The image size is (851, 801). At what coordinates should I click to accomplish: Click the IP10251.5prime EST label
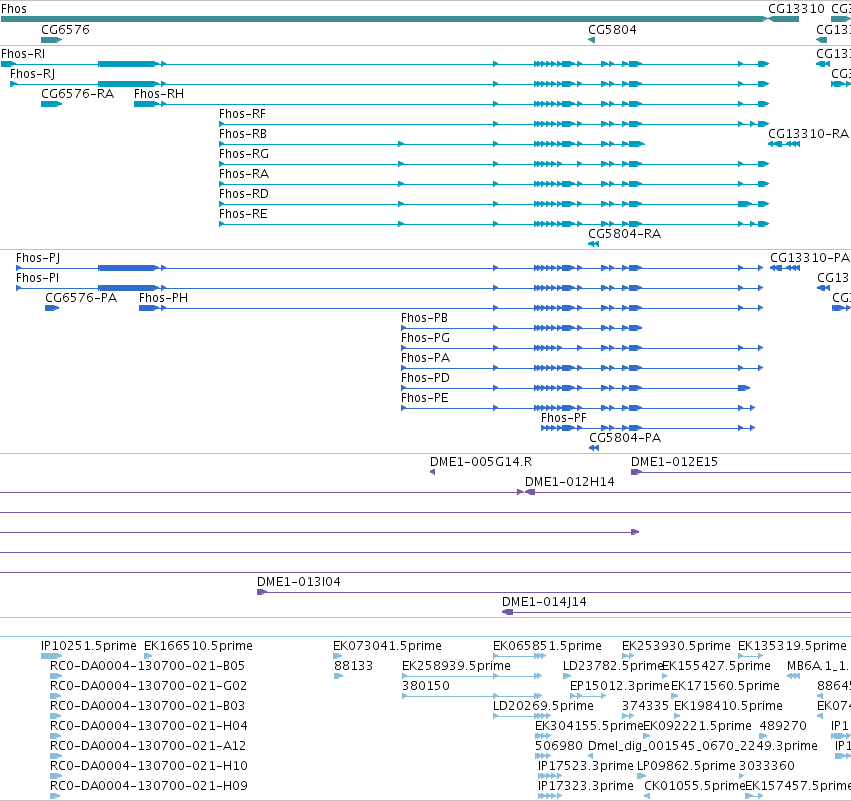point(88,646)
